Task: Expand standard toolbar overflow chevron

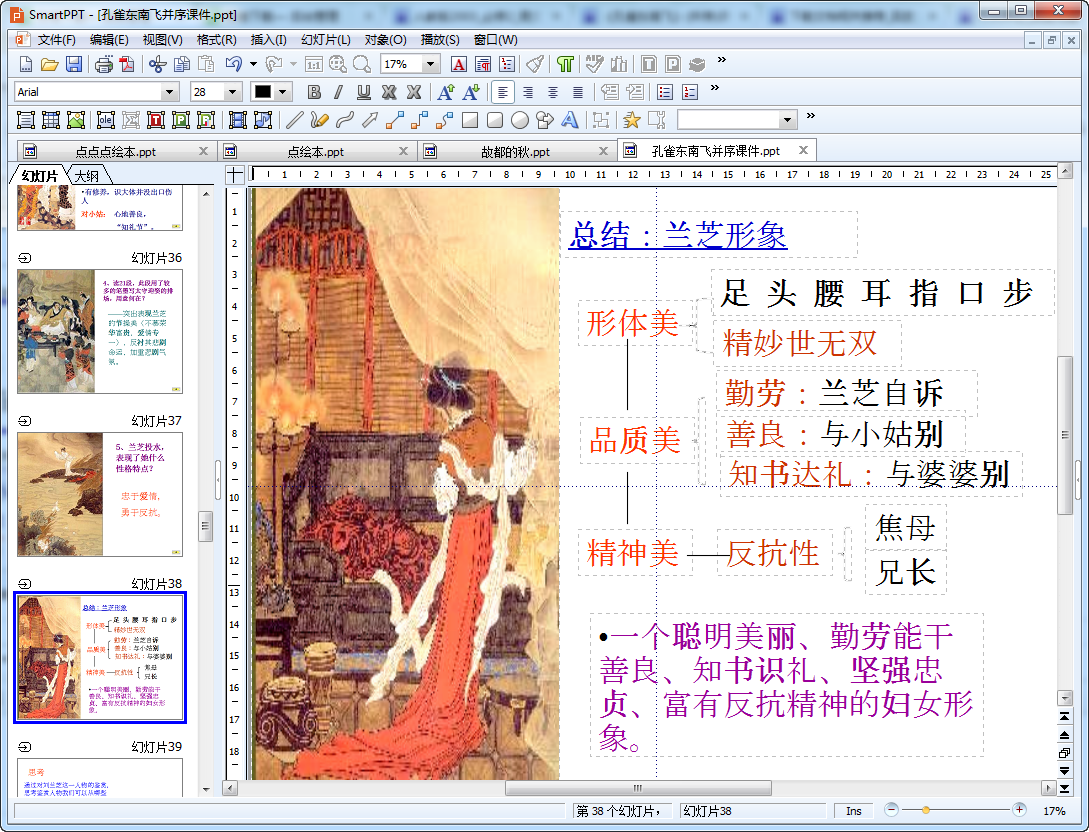Action: coord(722,60)
